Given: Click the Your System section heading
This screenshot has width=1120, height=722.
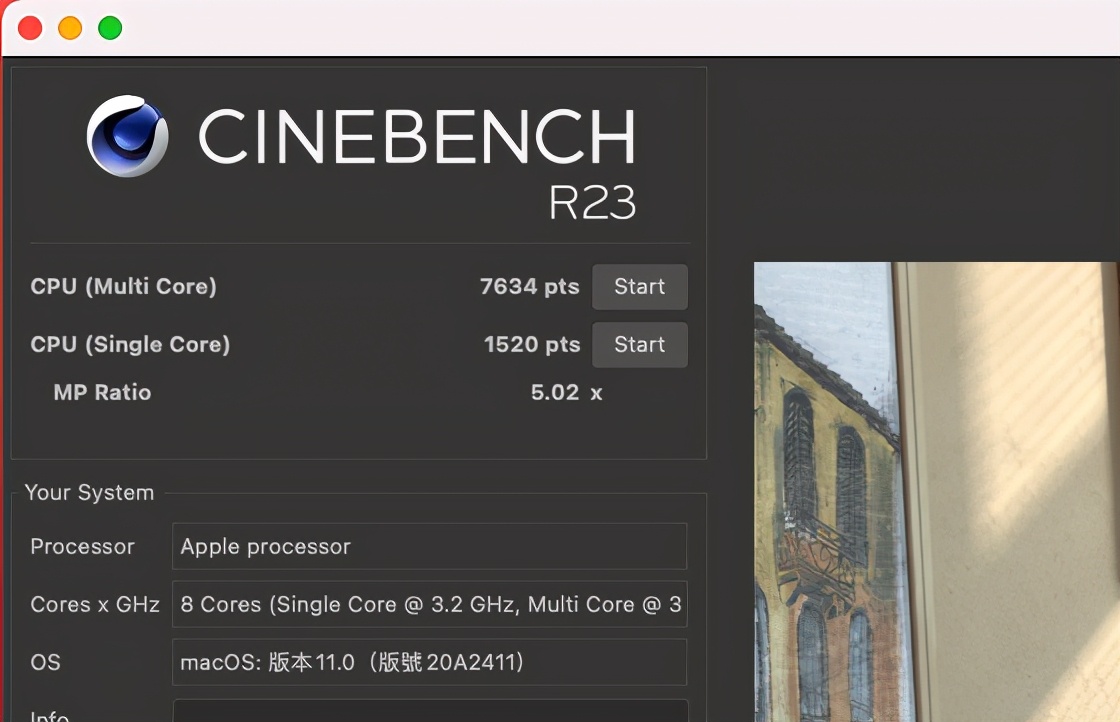Looking at the screenshot, I should click(89, 493).
